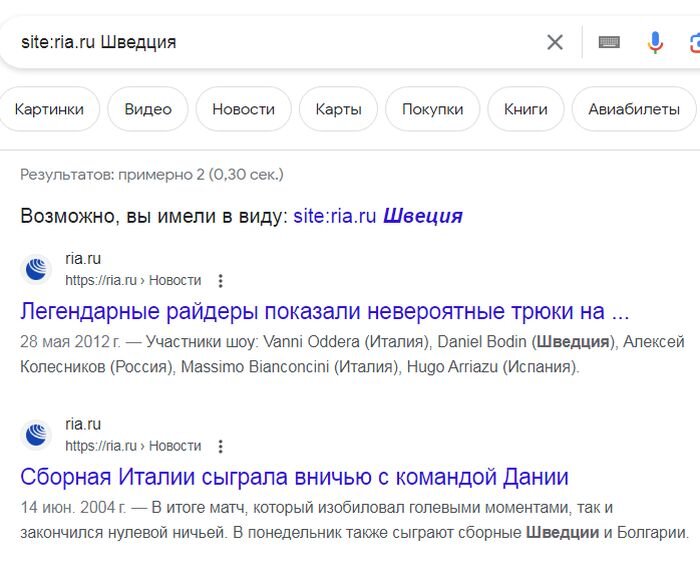Image resolution: width=700 pixels, height=561 pixels.
Task: Click the https://ria.ru › Новости URL of the second result
Action: (133, 446)
